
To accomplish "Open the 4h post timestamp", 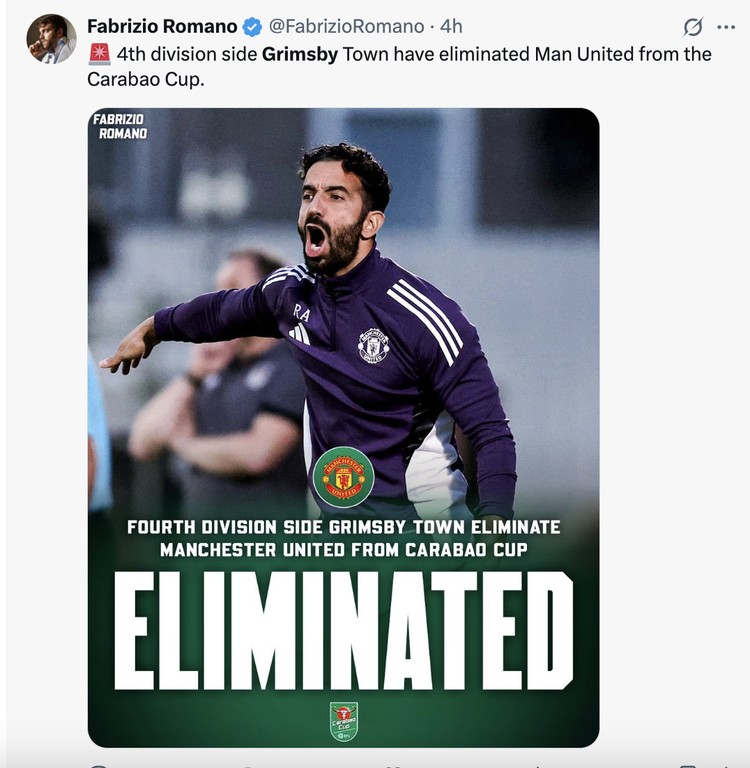I will point(451,26).
